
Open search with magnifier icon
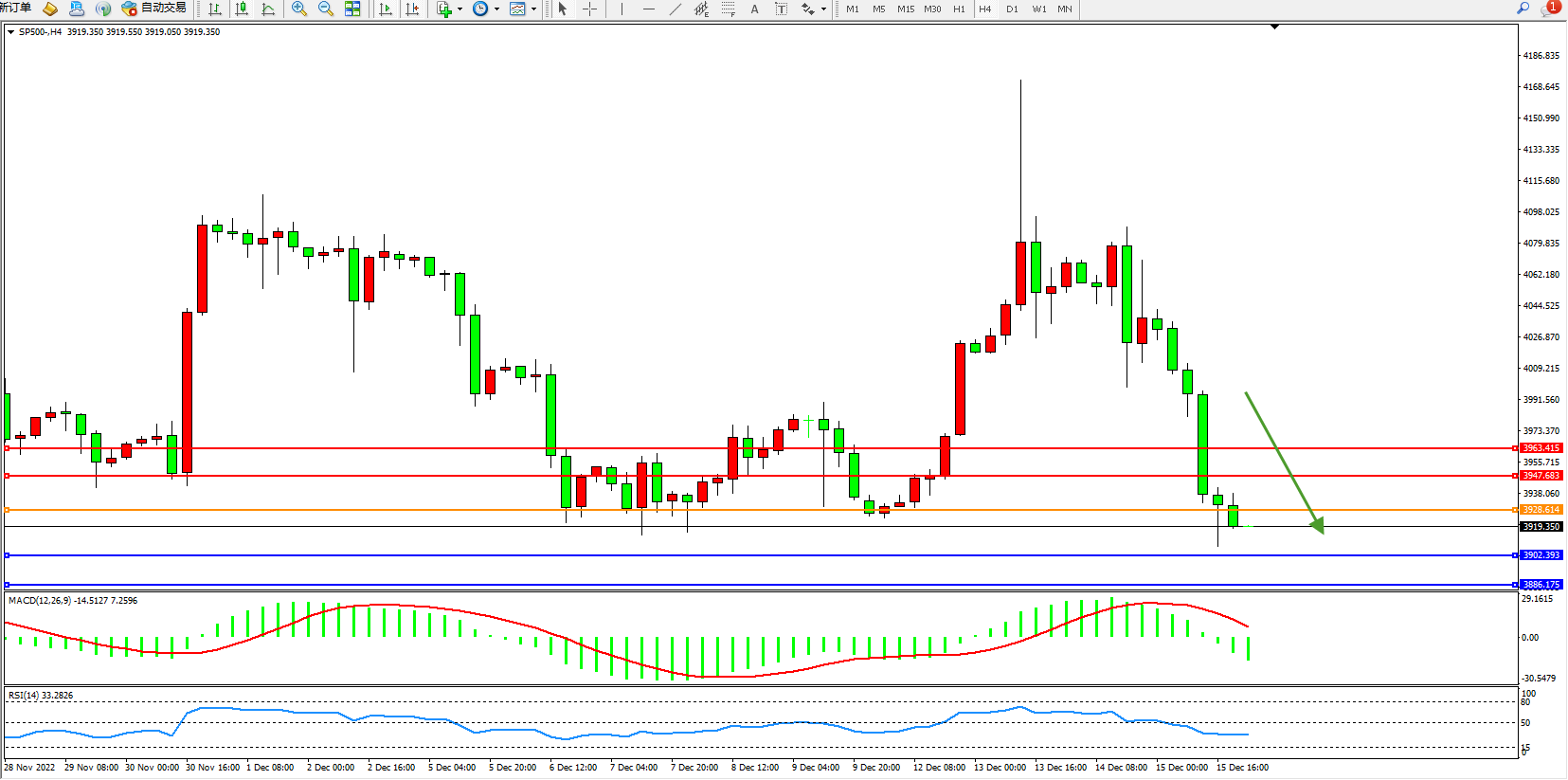(1523, 9)
